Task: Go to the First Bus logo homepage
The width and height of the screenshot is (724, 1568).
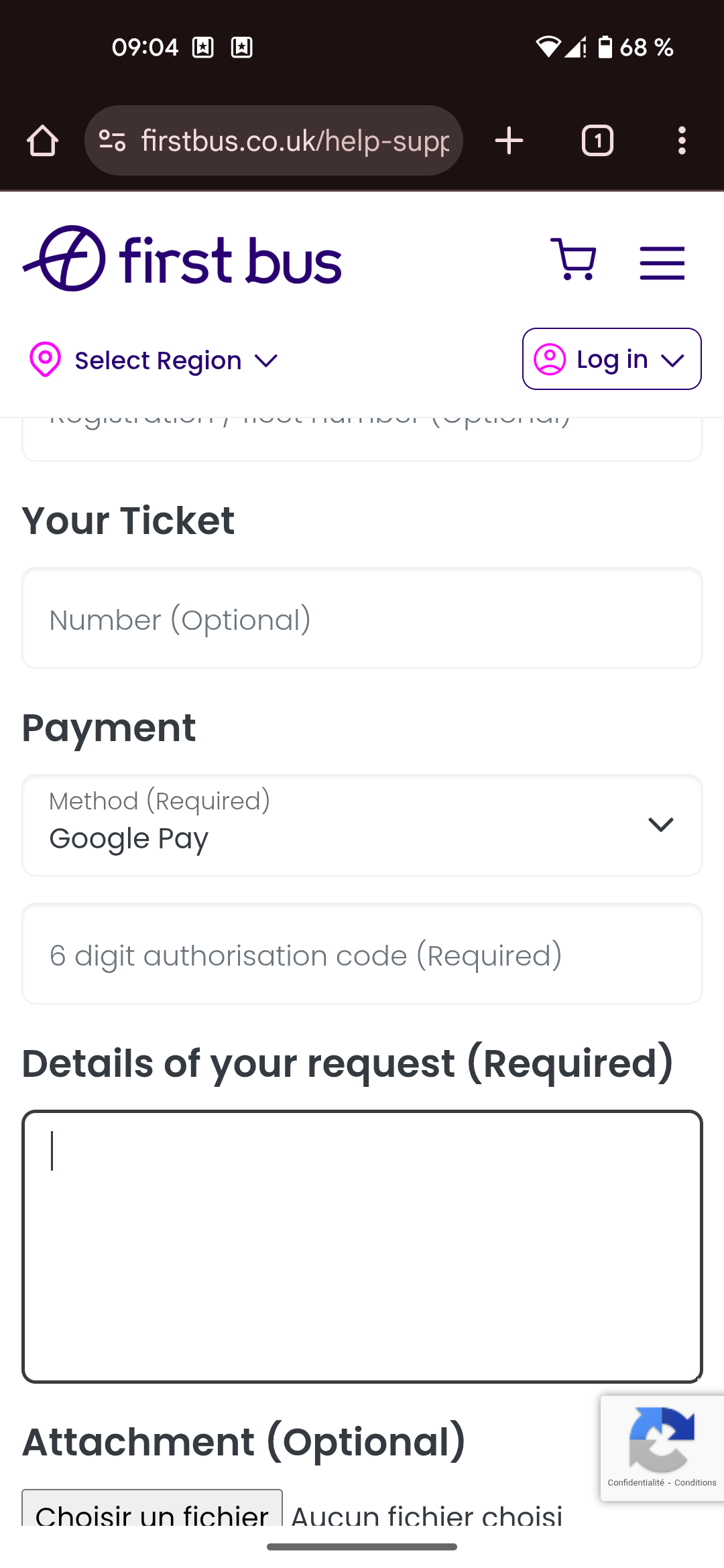Action: pyautogui.click(x=182, y=259)
